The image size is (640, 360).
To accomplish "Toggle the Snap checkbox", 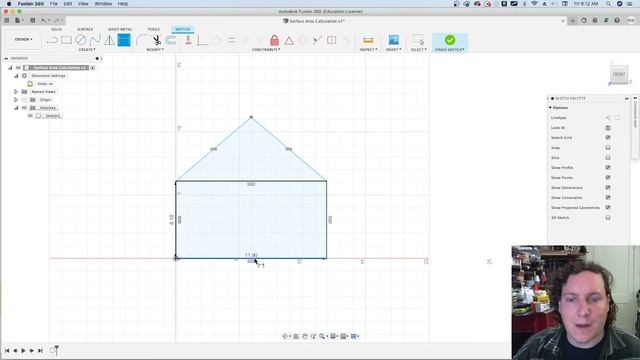I will coord(608,148).
